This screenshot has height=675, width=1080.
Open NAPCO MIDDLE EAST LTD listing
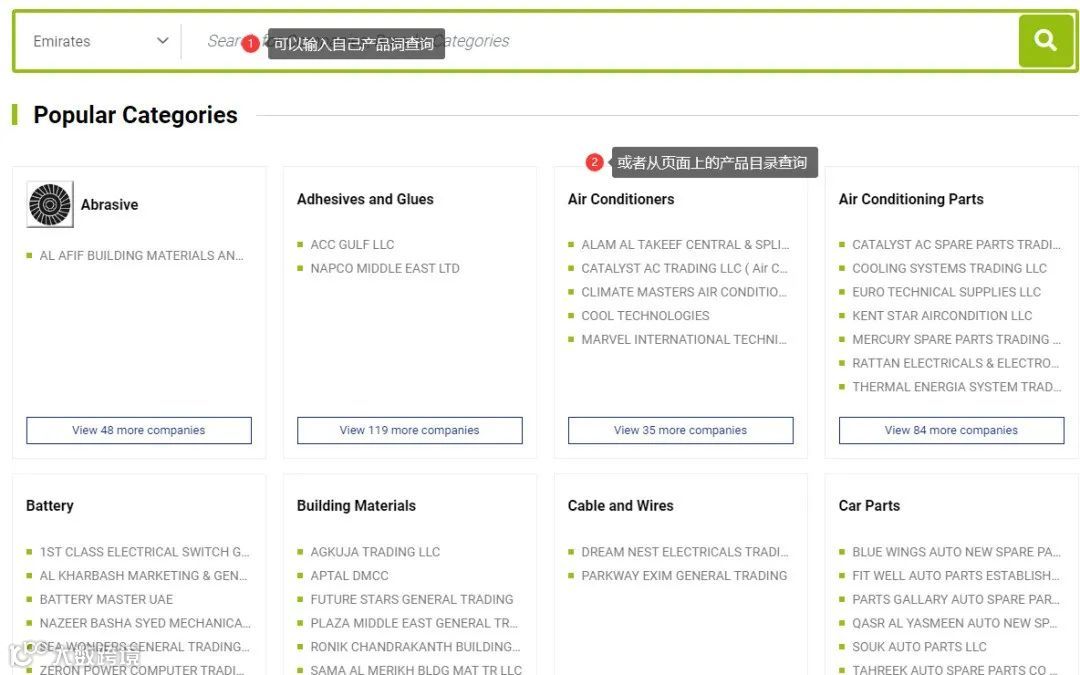384,268
